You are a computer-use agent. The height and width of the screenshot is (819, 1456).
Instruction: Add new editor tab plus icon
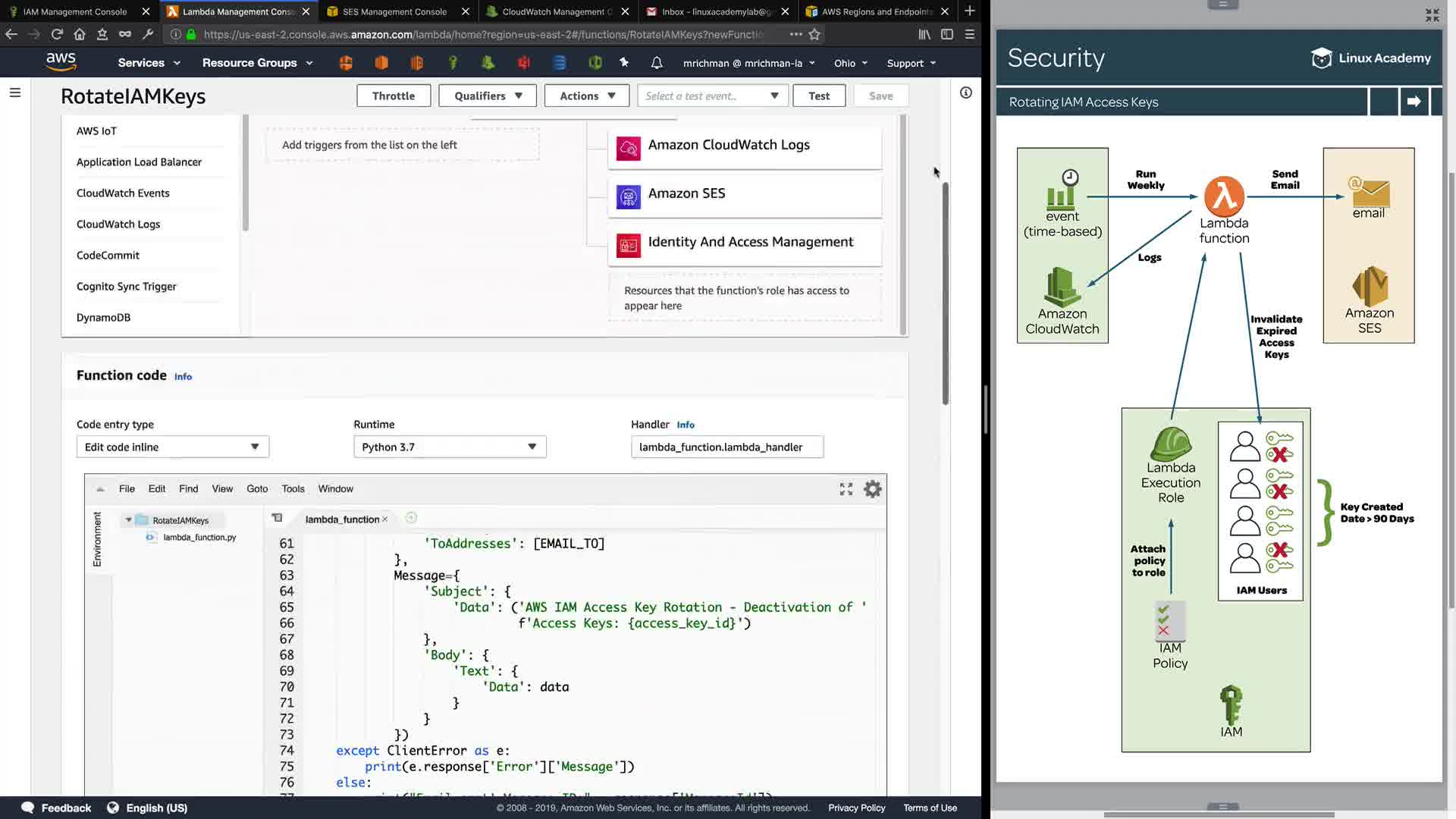[411, 518]
